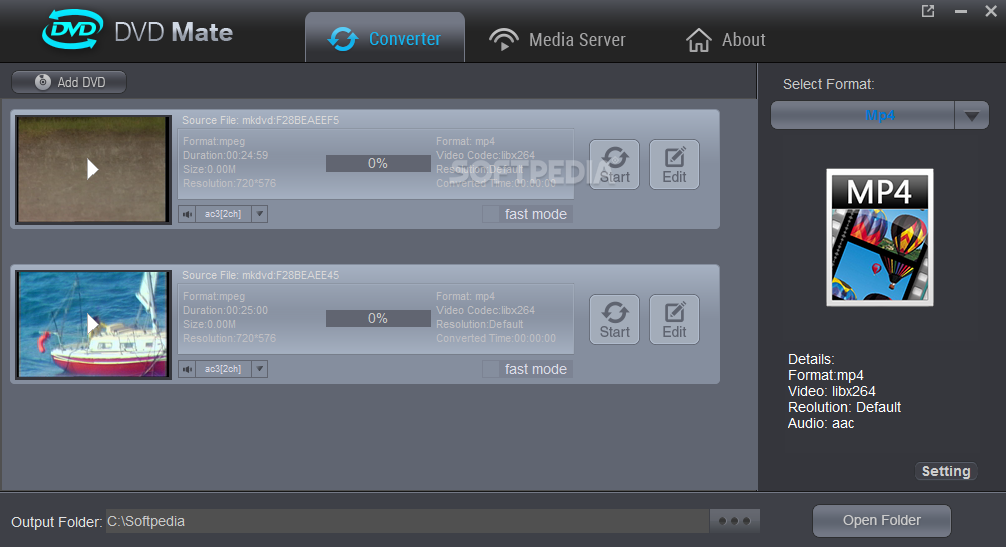This screenshot has width=1006, height=547.
Task: Edit the F28BEAEEF5 video
Action: (674, 164)
